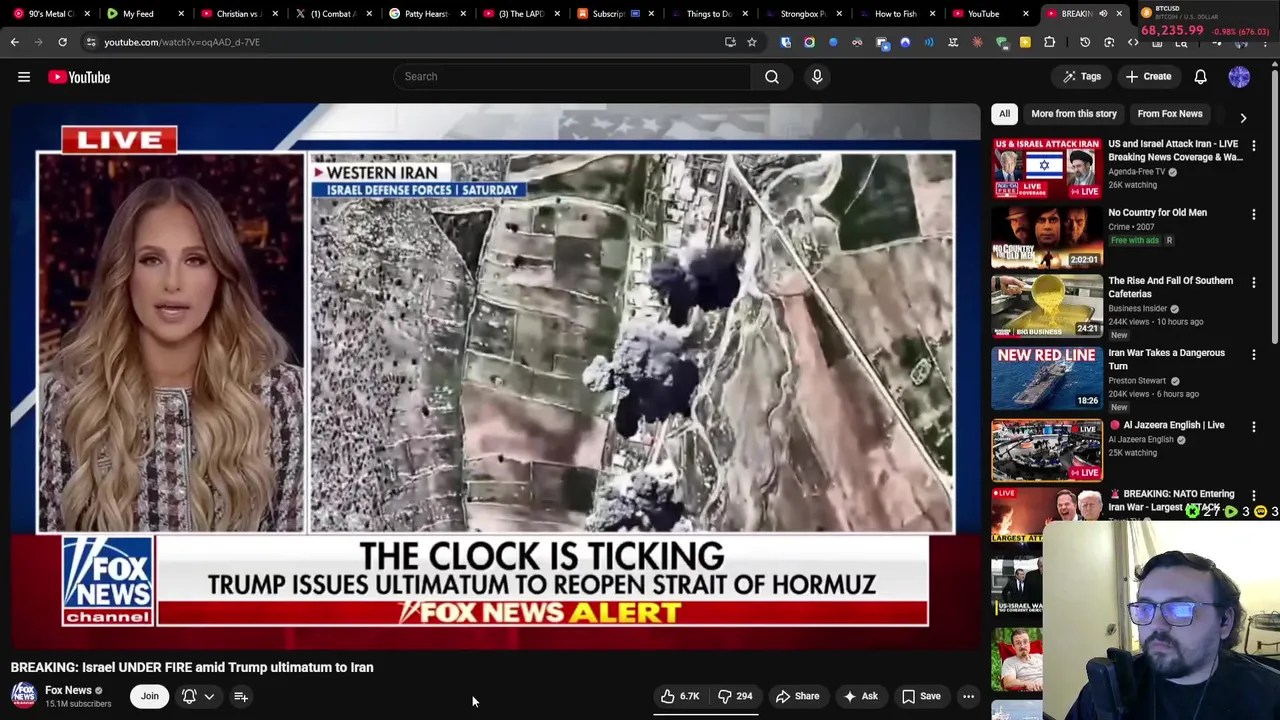Mute the BREAKING tab audio icon

point(1103,14)
